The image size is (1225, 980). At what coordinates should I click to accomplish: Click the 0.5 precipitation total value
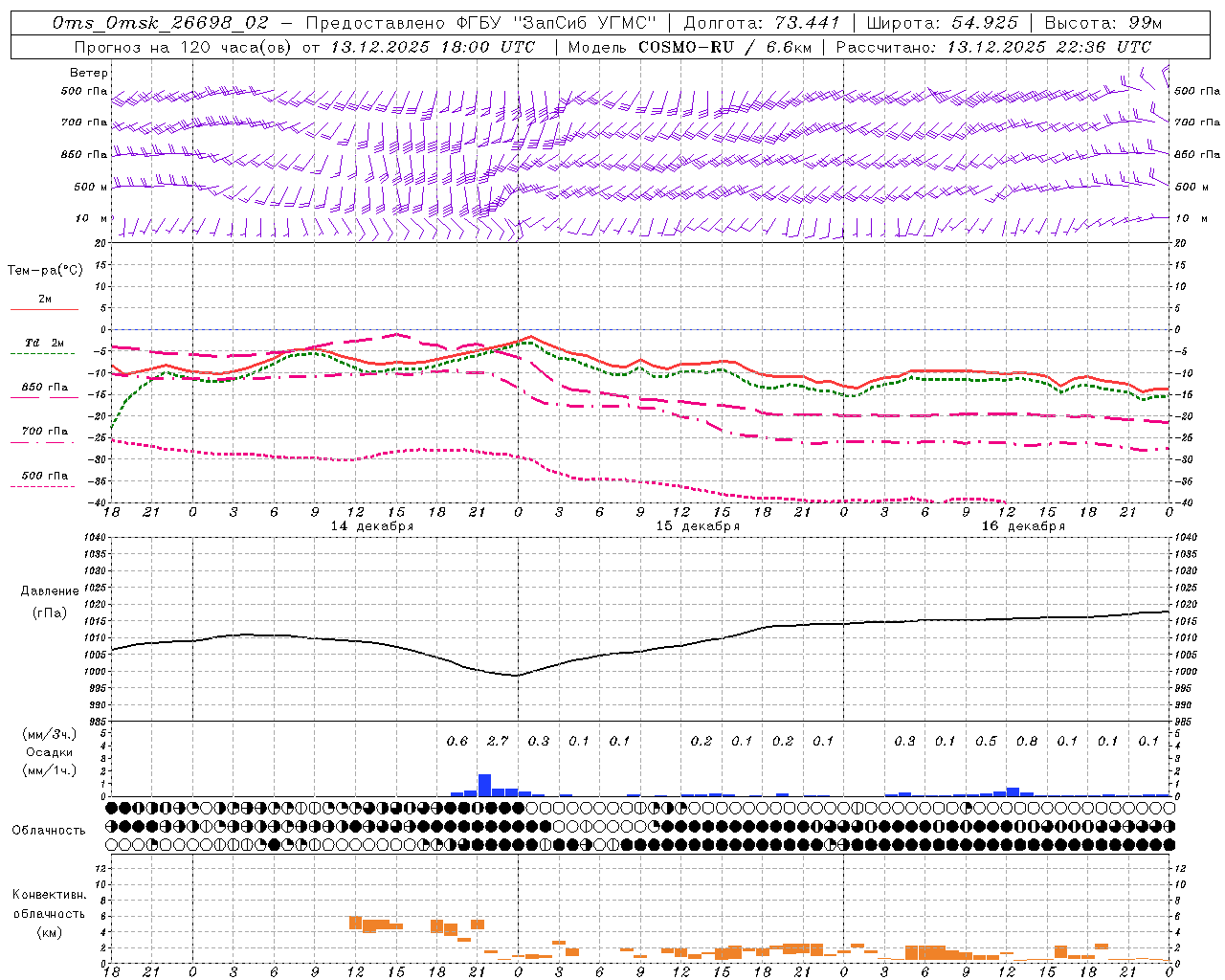point(986,741)
